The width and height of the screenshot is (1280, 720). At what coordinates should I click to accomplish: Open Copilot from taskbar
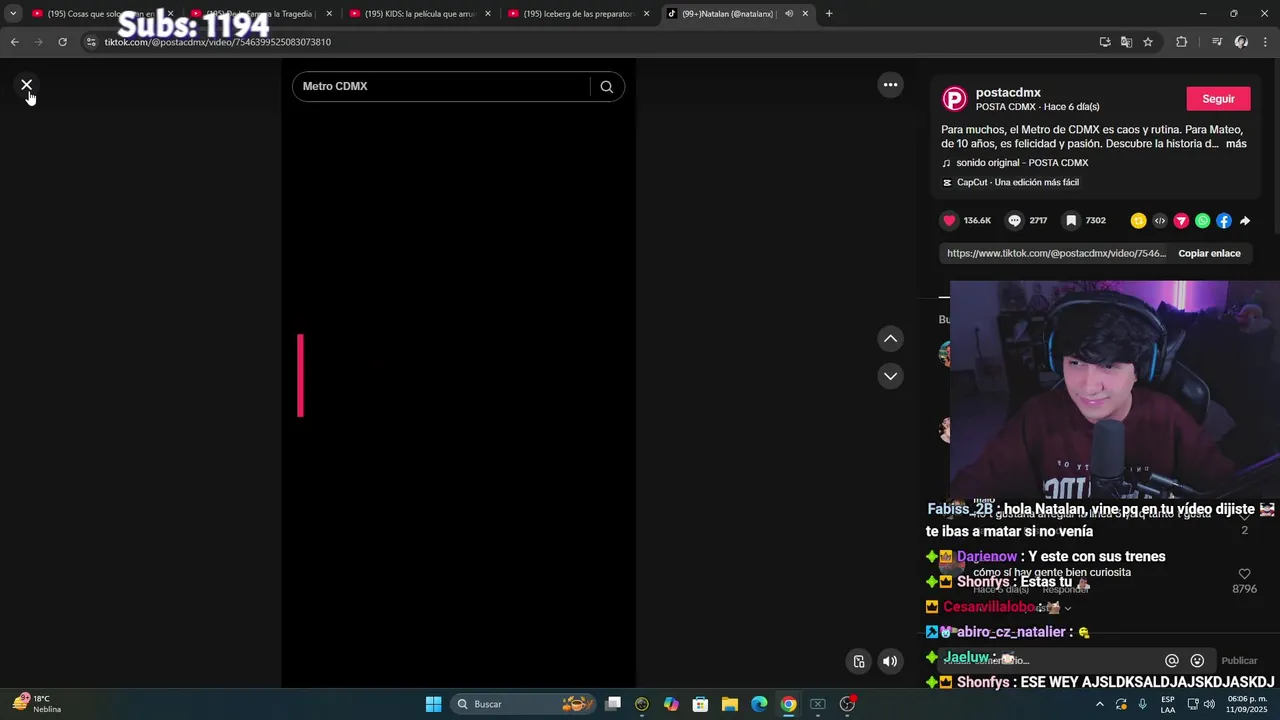coord(671,704)
